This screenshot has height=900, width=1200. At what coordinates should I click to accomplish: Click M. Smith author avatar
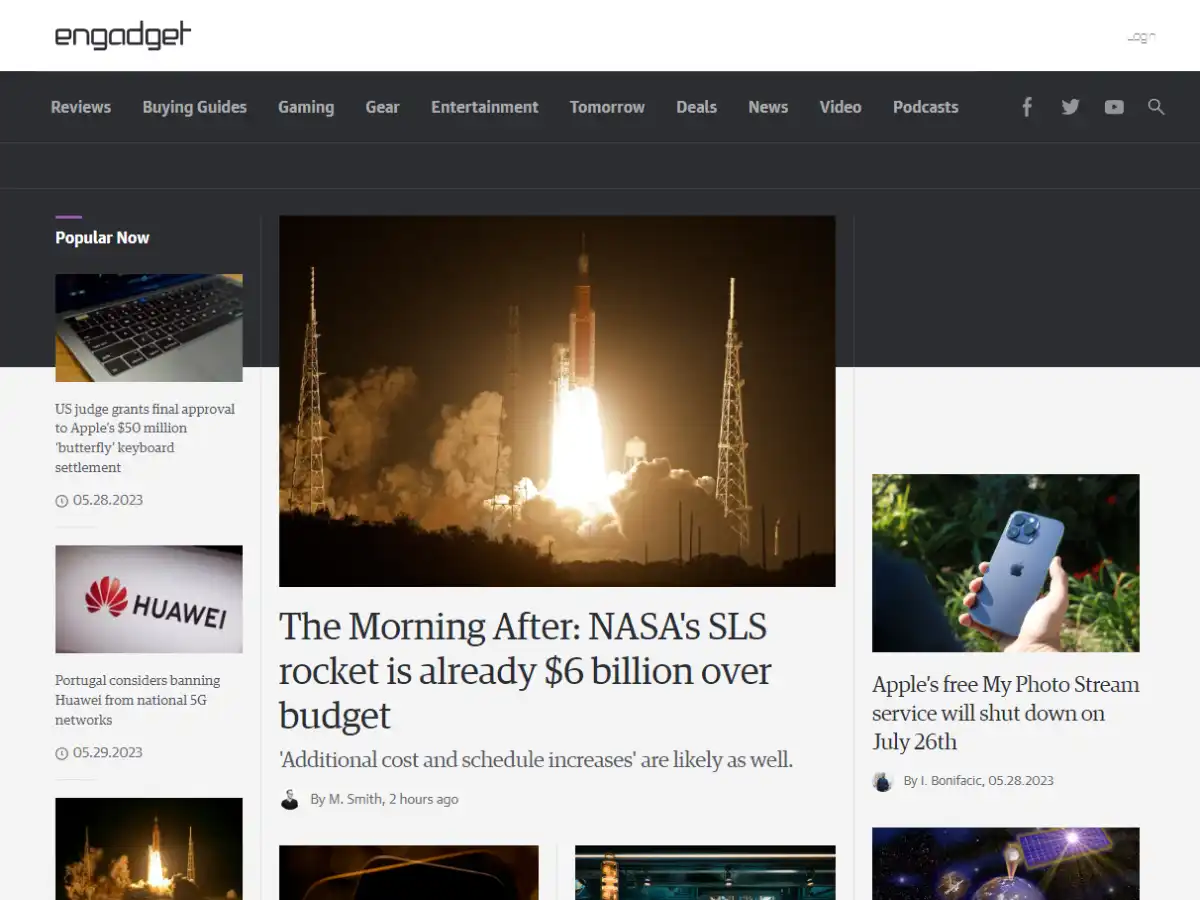(289, 799)
